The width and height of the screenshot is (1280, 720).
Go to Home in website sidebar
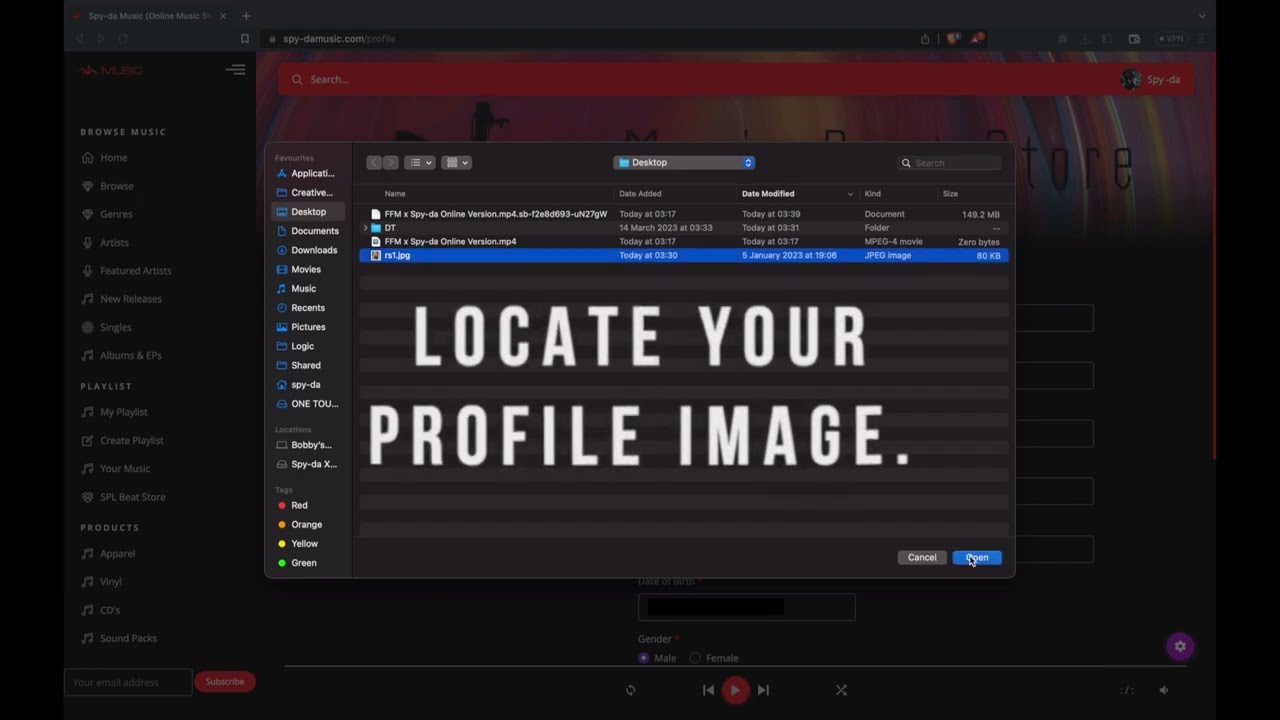(105, 158)
